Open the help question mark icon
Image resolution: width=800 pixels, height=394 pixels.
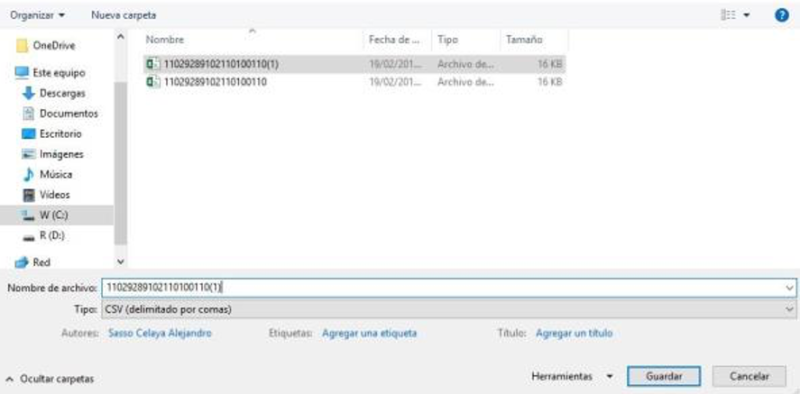(781, 15)
